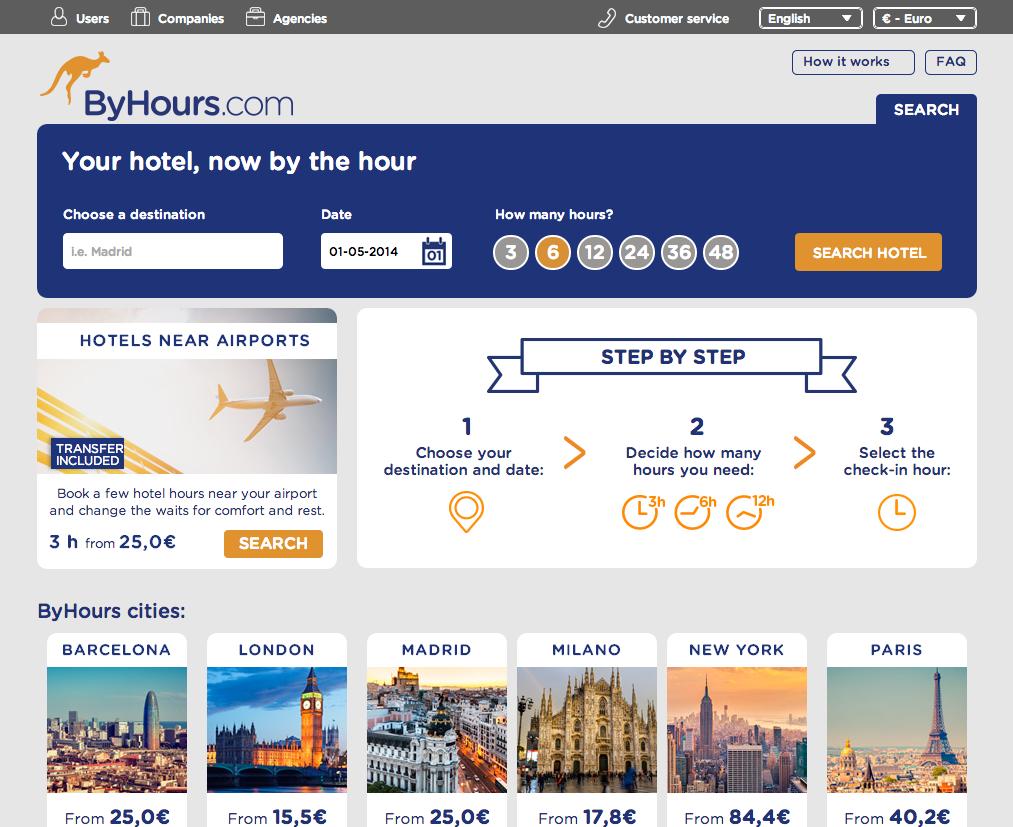Viewport: 1013px width, 827px height.
Task: Click the Customer service phone icon
Action: coord(607,18)
